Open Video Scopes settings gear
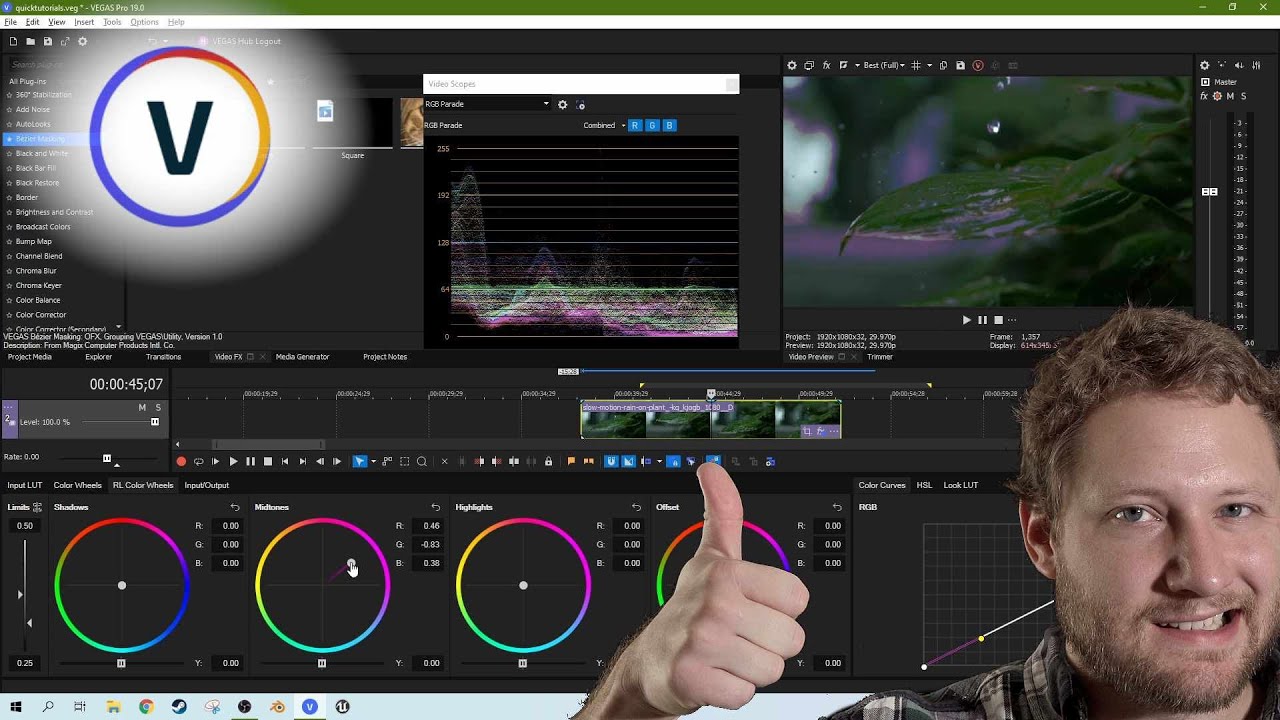Viewport: 1280px width, 720px height. pyautogui.click(x=562, y=104)
